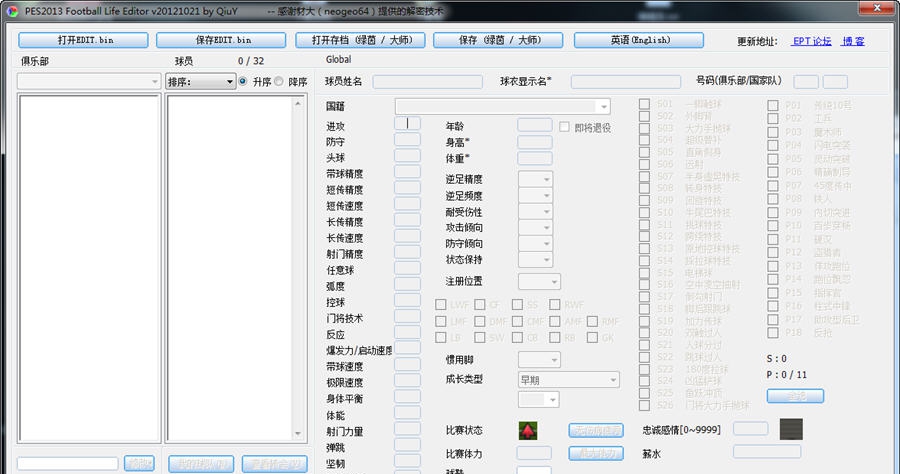Enable the CF position checkbox

tap(480, 305)
